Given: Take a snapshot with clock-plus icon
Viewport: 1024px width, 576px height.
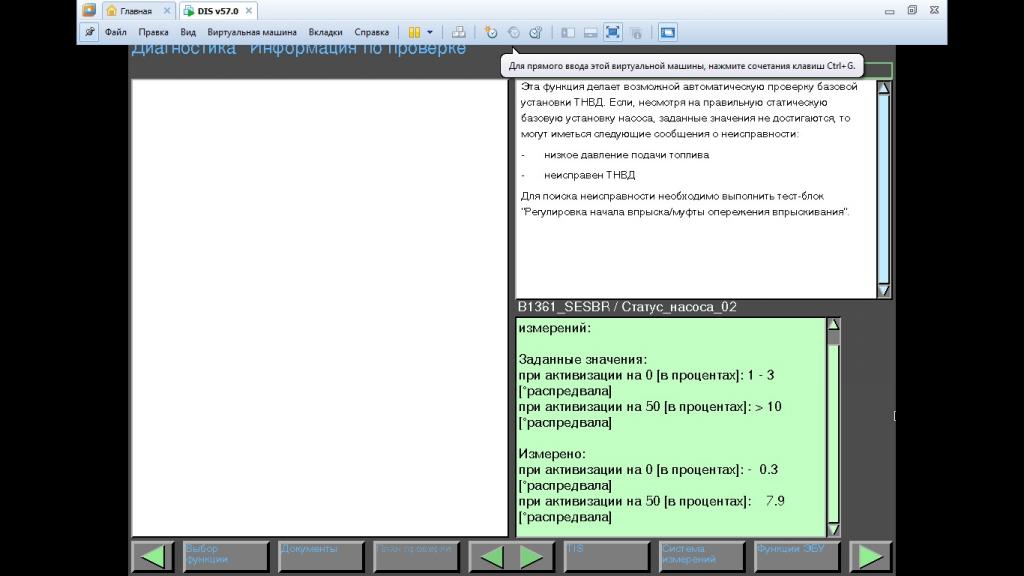Looking at the screenshot, I should pos(491,32).
